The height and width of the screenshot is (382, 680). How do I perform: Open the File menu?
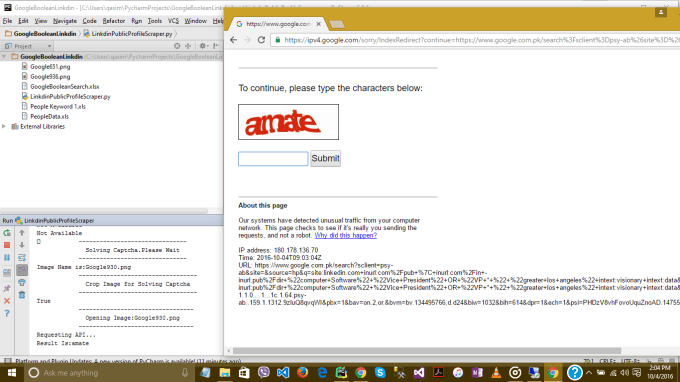click(7, 21)
